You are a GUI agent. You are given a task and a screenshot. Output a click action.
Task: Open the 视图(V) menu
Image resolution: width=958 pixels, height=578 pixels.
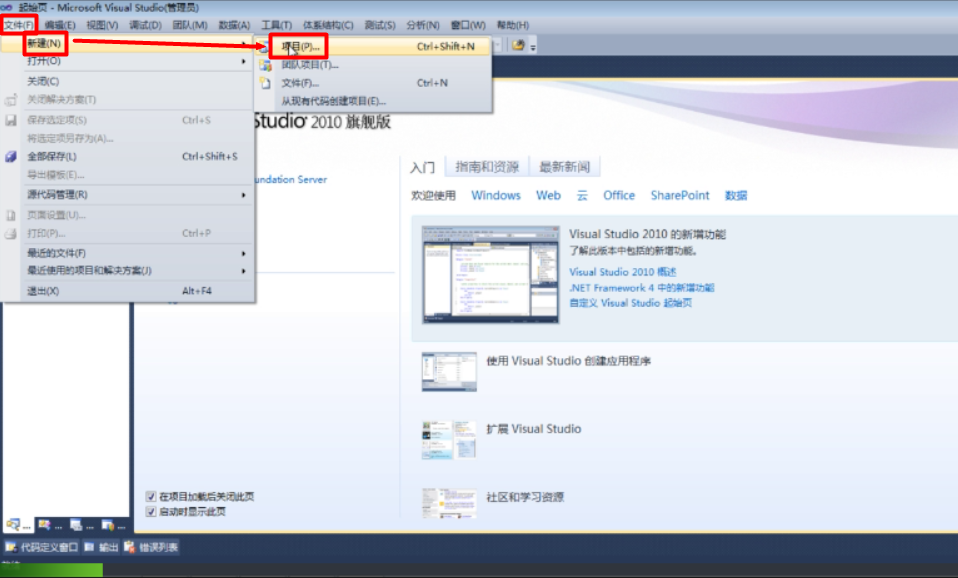(x=102, y=25)
